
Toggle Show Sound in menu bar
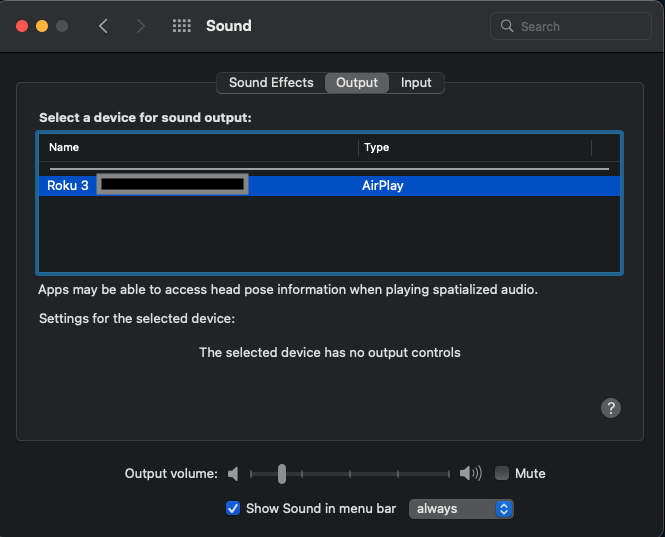point(233,508)
